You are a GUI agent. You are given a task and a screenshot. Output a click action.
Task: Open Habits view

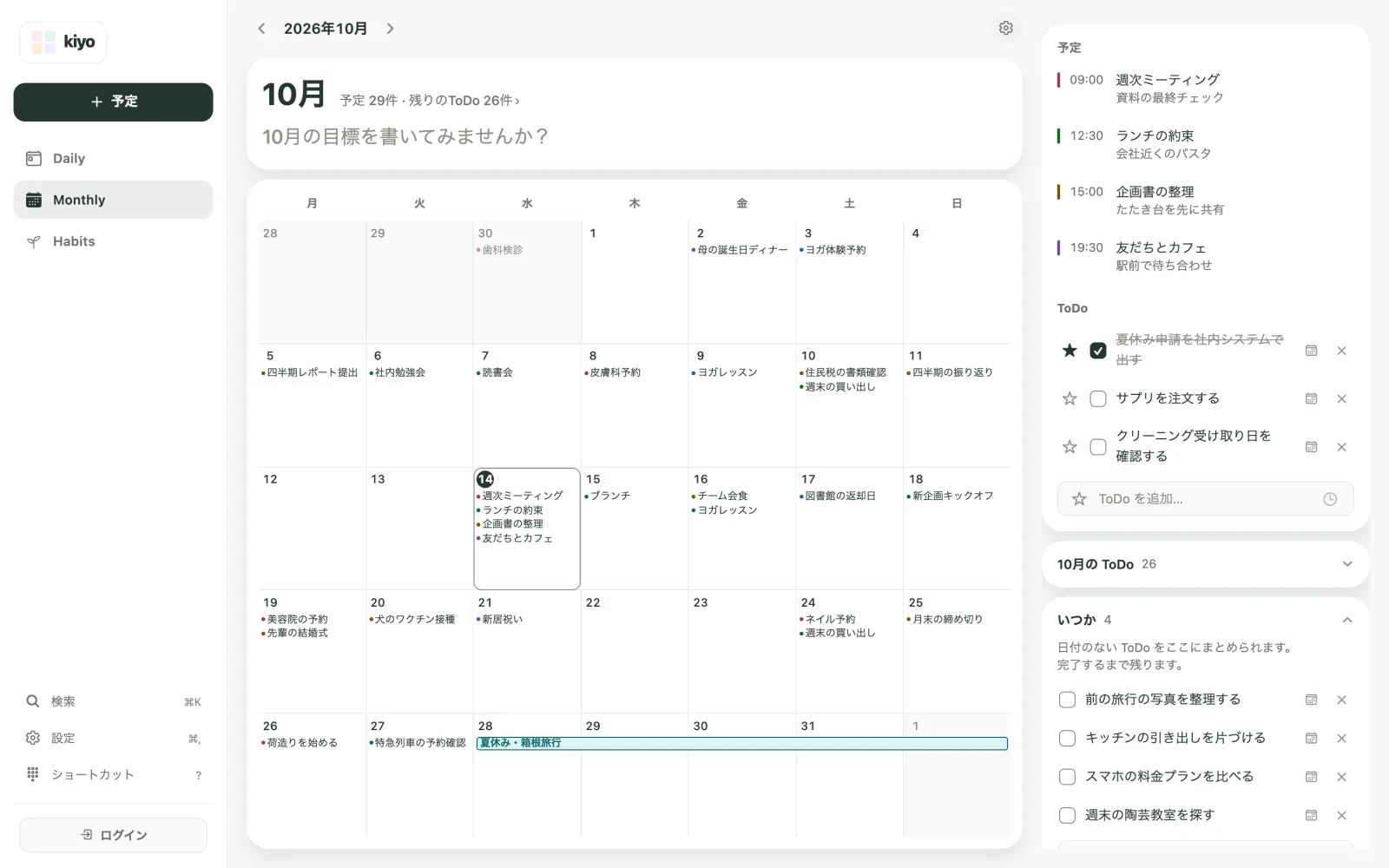tap(113, 241)
